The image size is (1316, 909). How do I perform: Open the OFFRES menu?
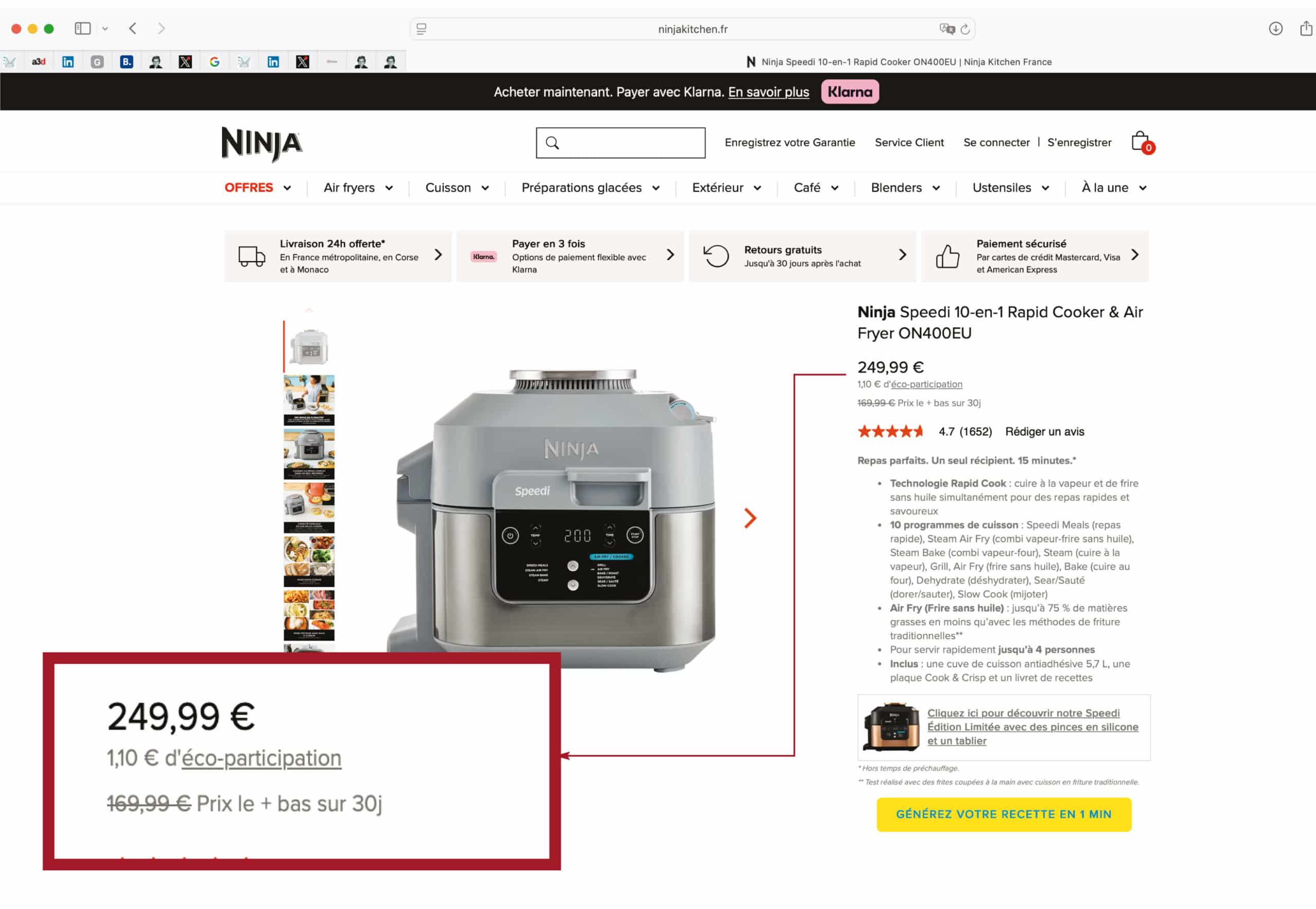(x=258, y=188)
